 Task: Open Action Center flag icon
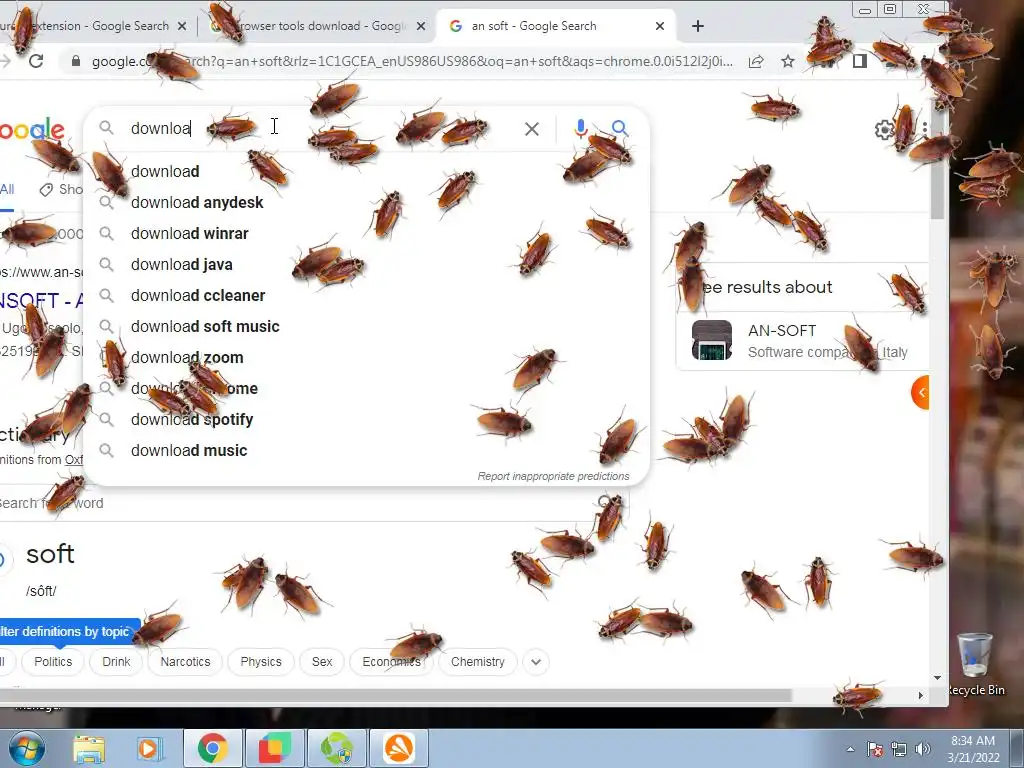coord(874,749)
